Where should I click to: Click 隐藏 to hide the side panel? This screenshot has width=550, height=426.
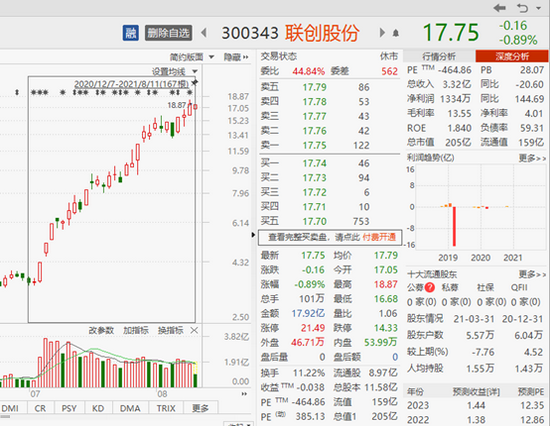tap(236, 57)
